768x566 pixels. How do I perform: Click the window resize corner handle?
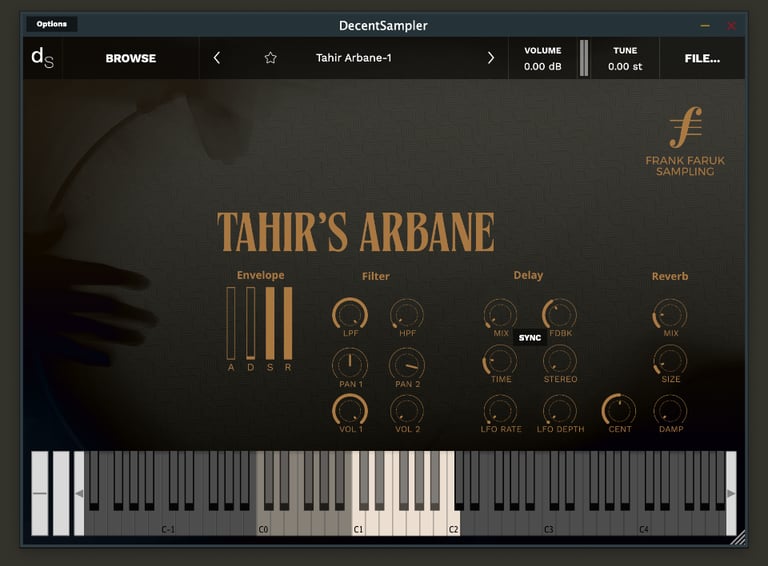[x=738, y=538]
